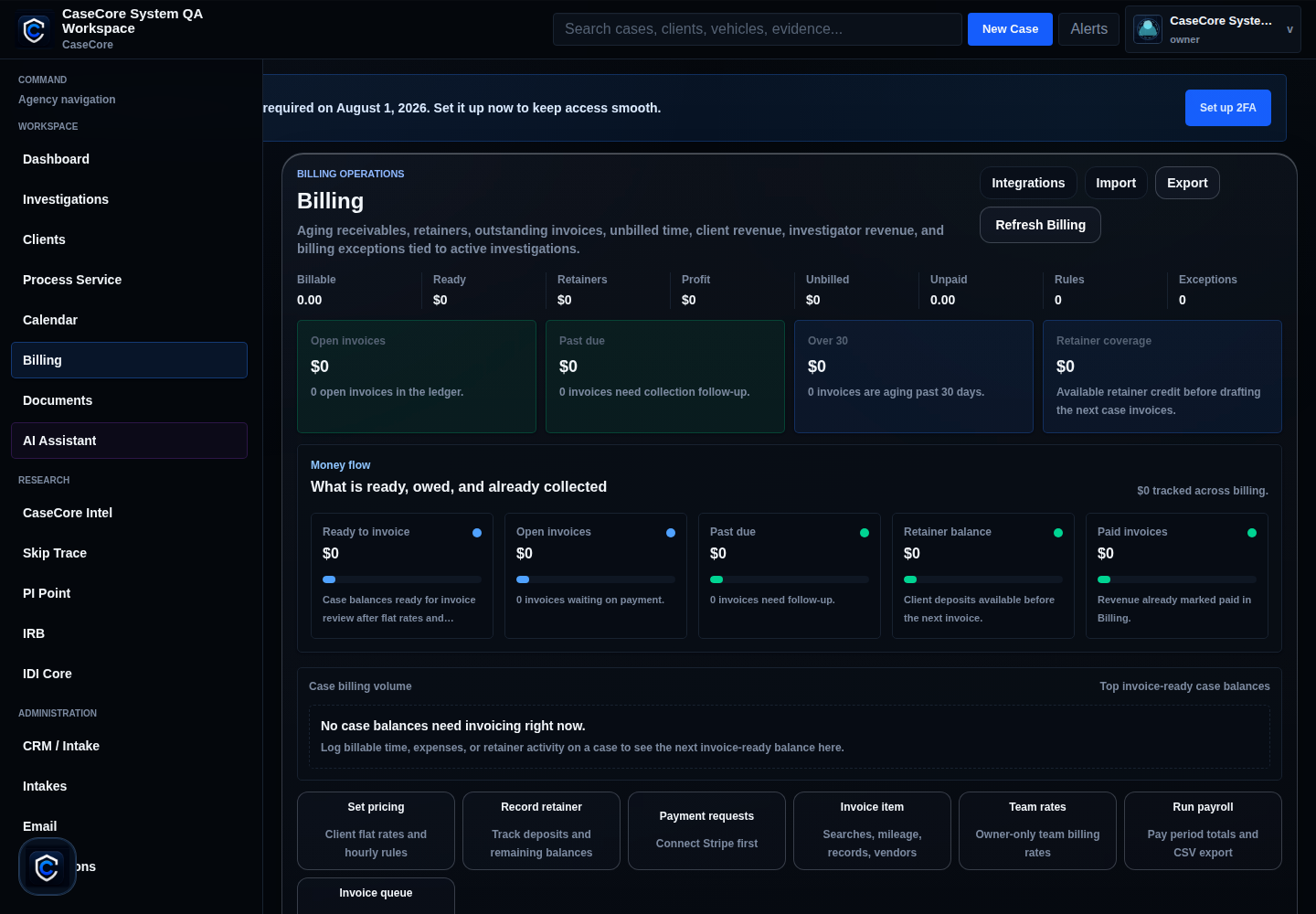Open Email in sidebar
This screenshot has height=914, width=1316.
coord(129,826)
